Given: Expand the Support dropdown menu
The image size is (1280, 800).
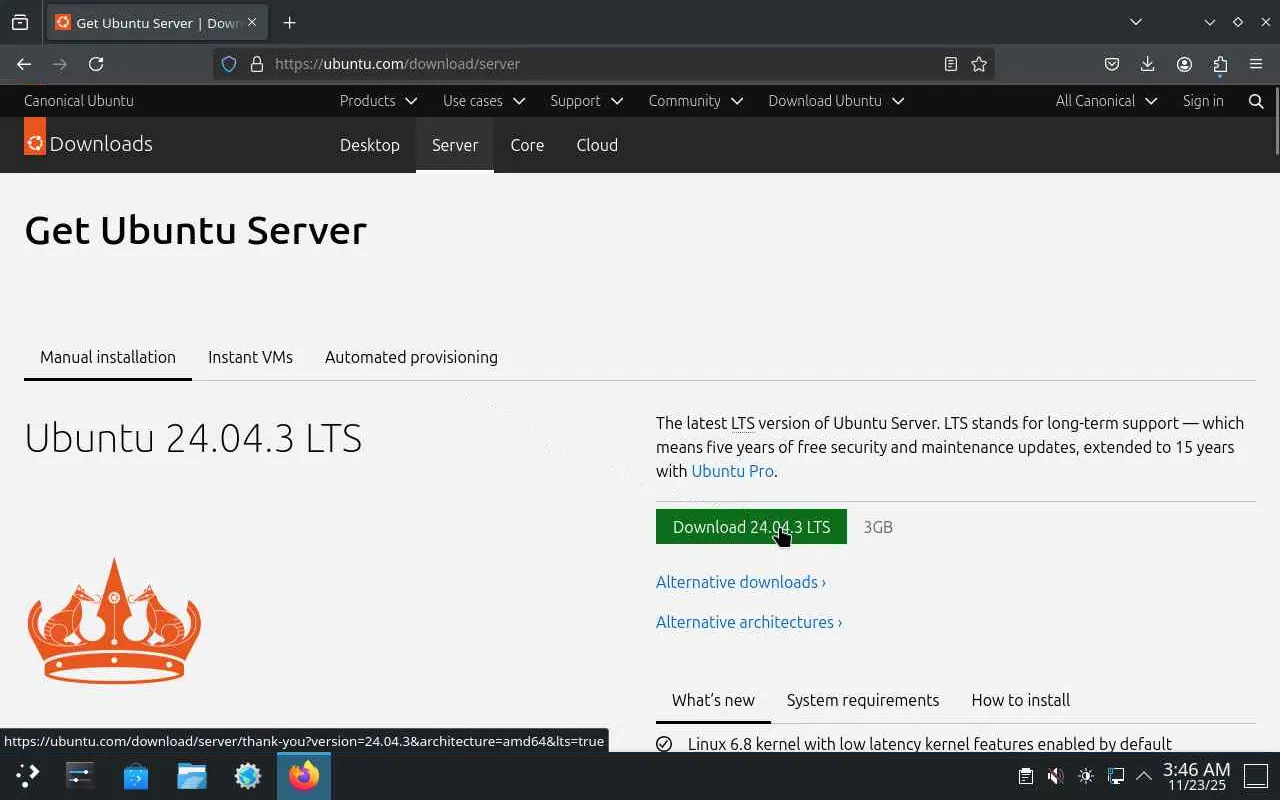Looking at the screenshot, I should pos(586,101).
